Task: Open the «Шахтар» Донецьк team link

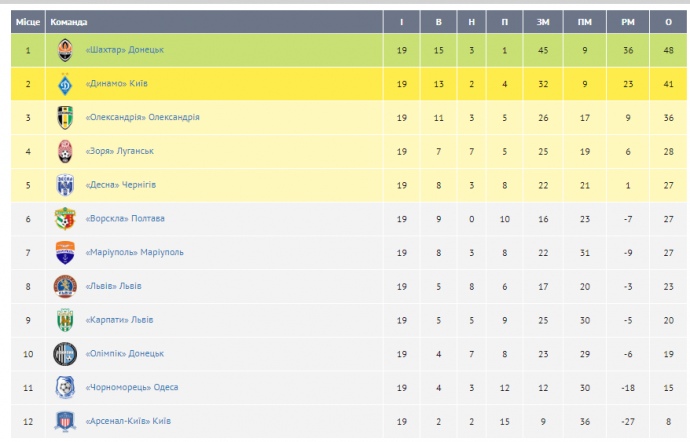Action: pyautogui.click(x=125, y=50)
